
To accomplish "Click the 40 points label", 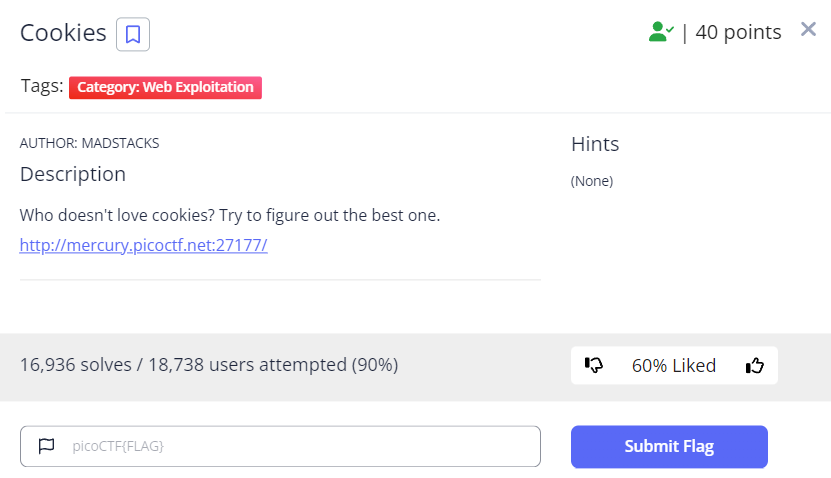I will (738, 32).
